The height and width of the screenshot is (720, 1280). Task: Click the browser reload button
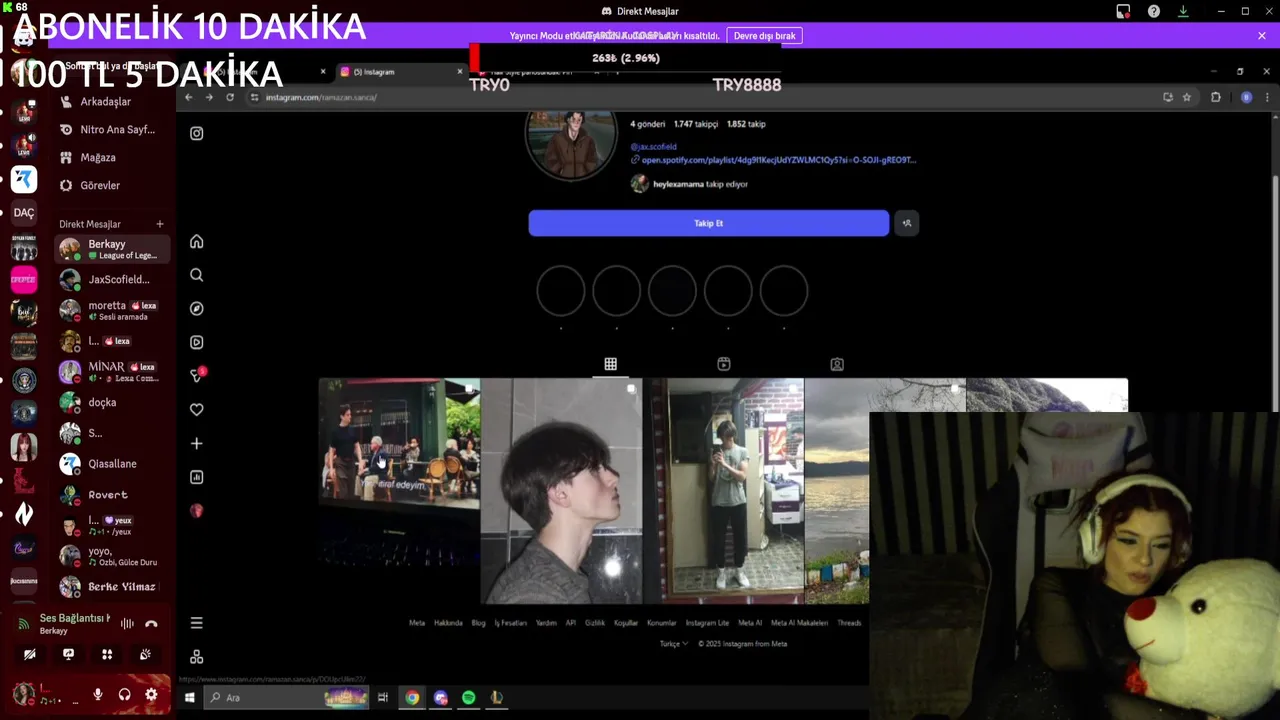click(230, 97)
